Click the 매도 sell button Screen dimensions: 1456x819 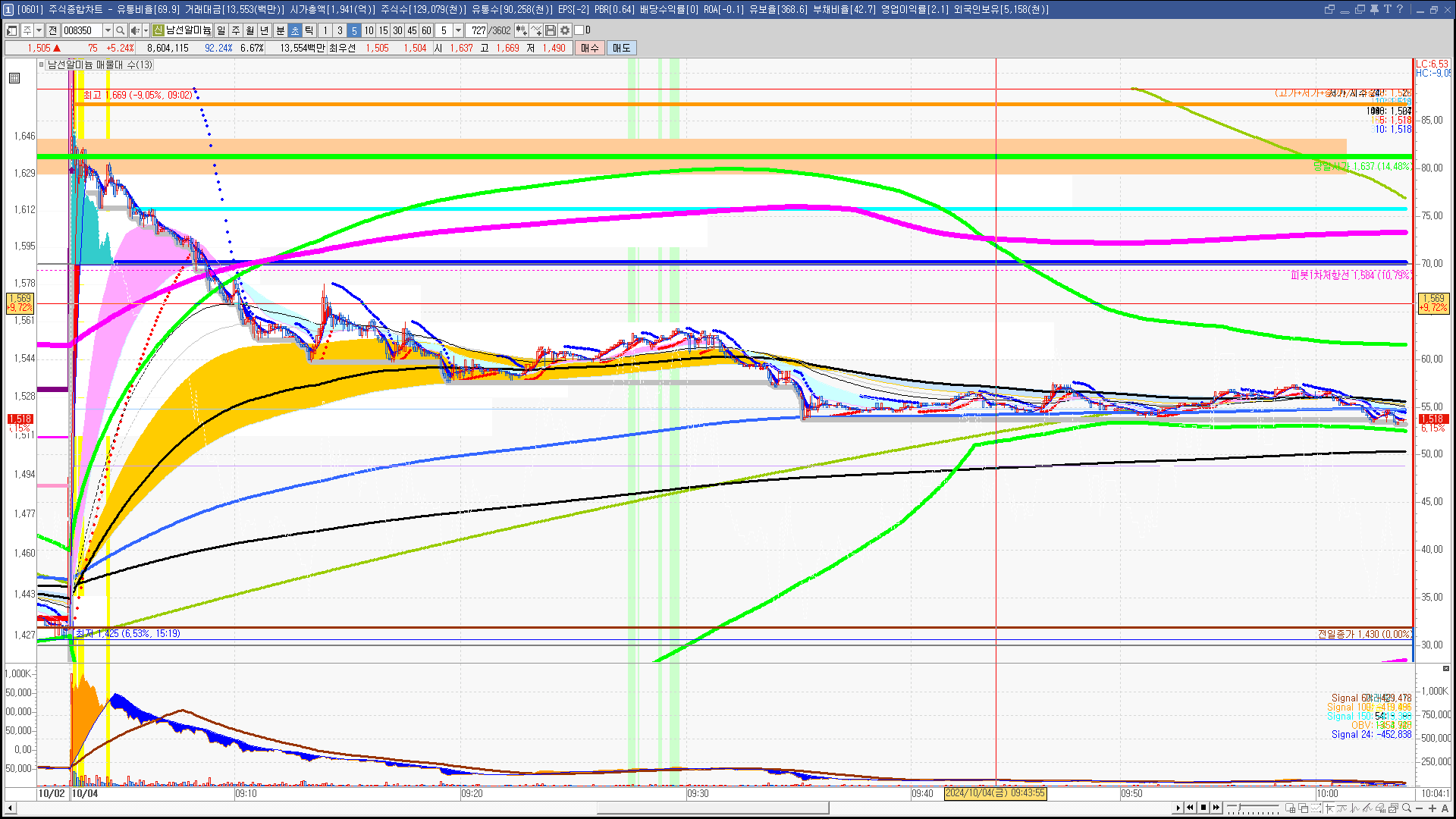coord(621,48)
